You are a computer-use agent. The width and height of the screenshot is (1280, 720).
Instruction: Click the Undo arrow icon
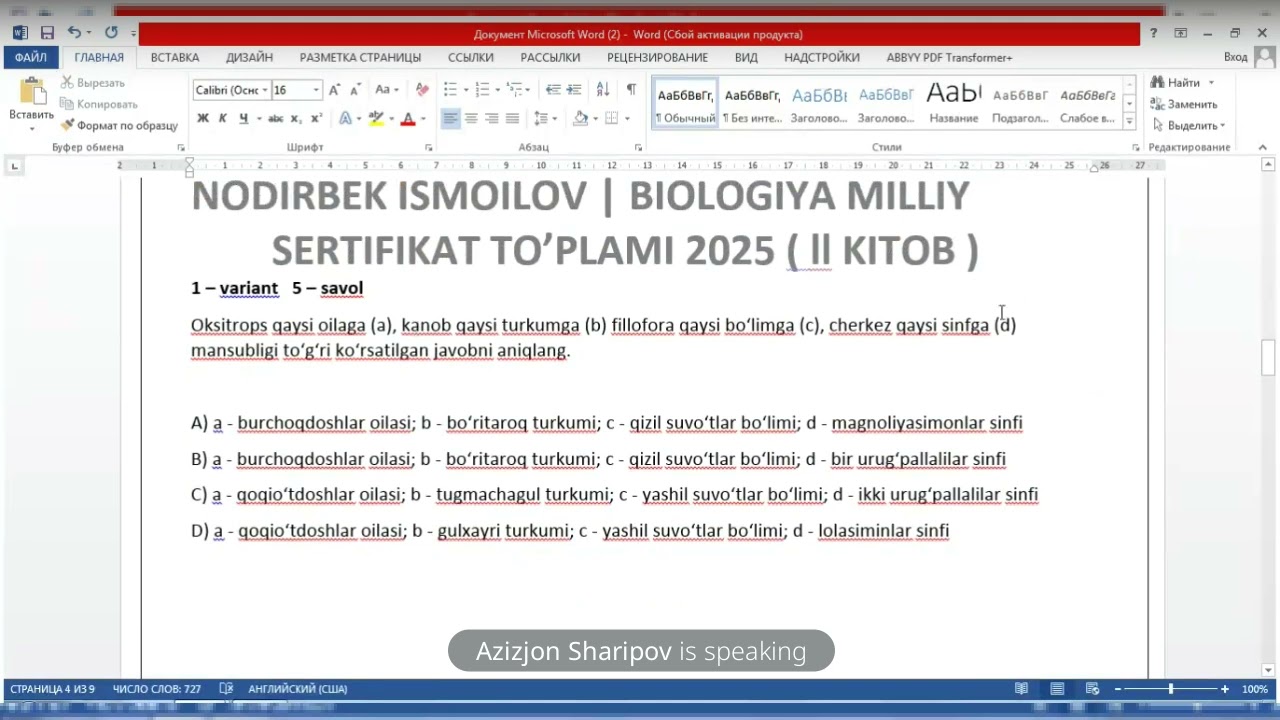point(75,33)
